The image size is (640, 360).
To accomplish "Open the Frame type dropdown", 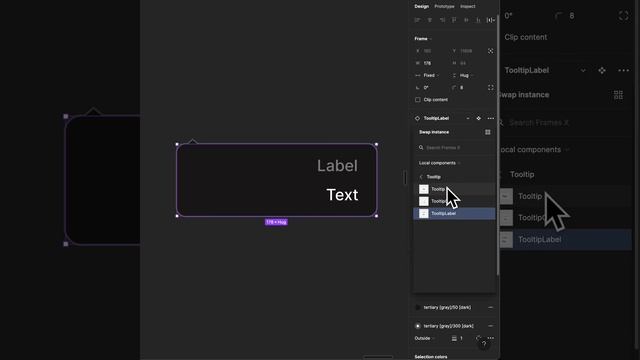I will click(423, 39).
